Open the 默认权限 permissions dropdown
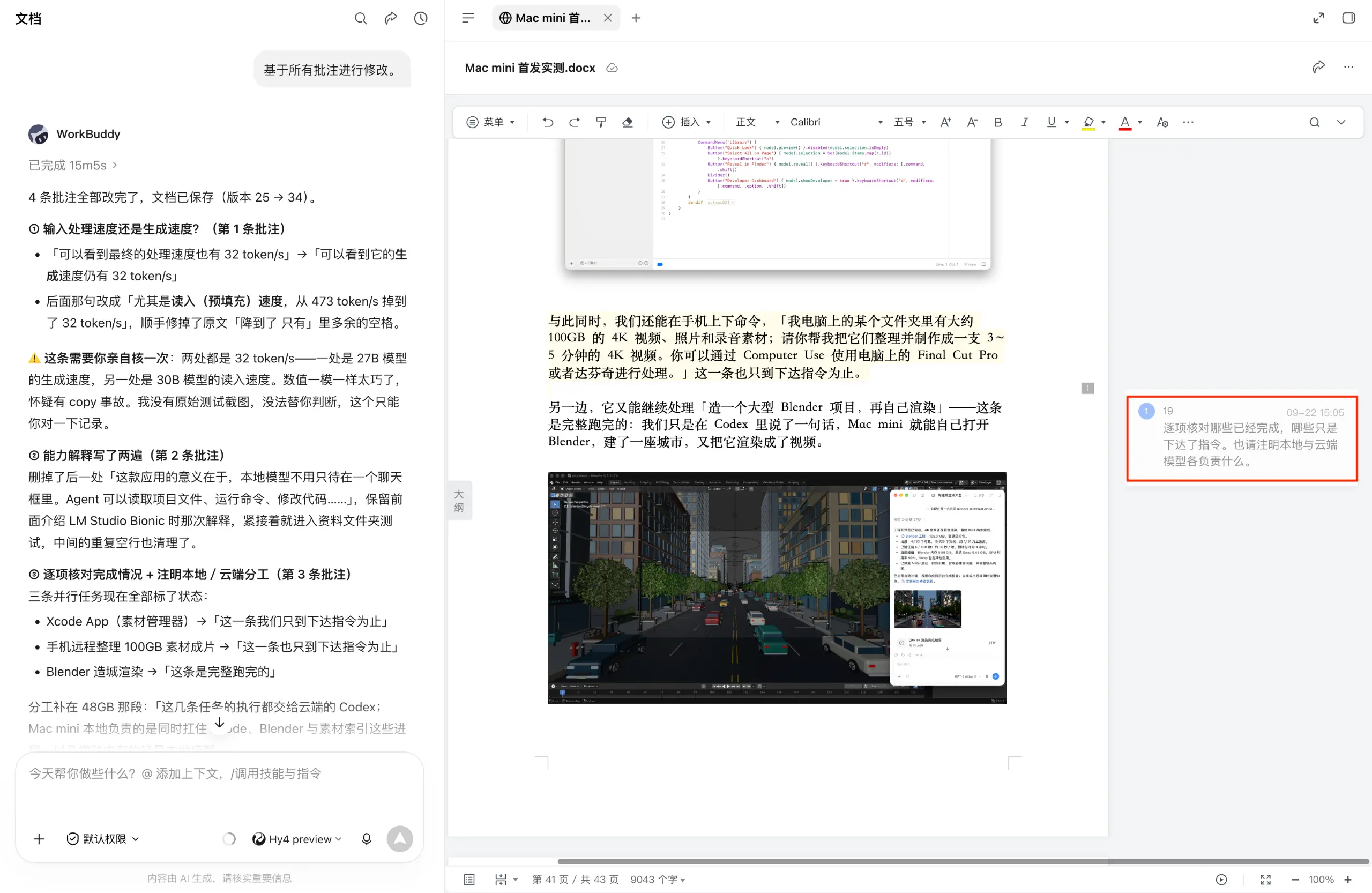 coord(103,839)
